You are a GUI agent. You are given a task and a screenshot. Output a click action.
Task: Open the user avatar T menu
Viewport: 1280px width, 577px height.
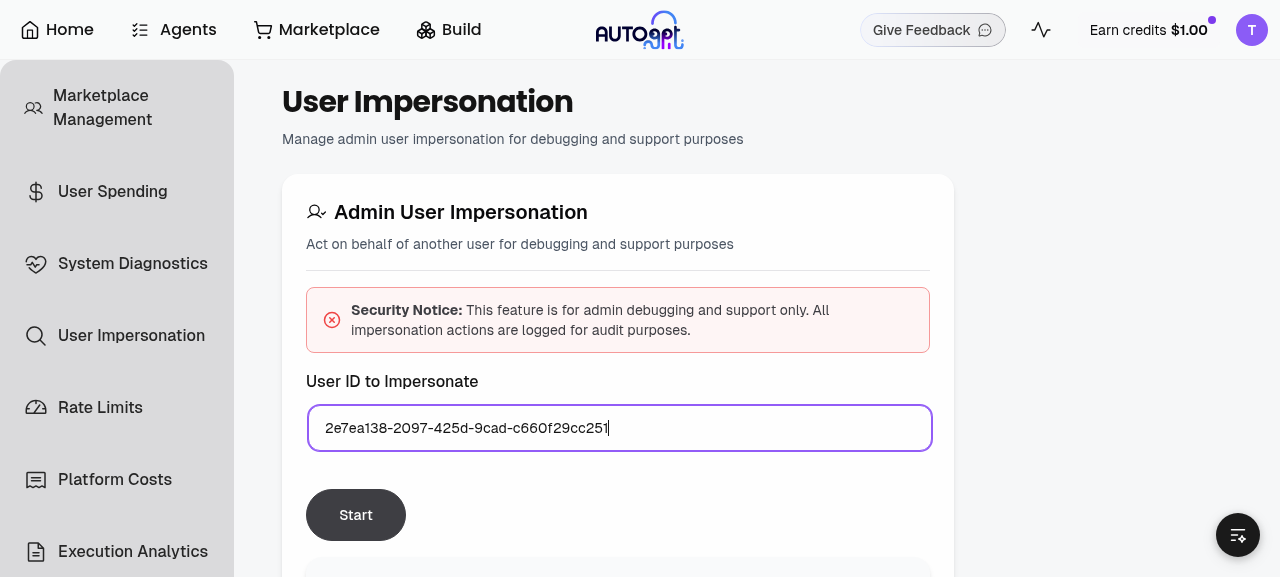(x=1252, y=30)
